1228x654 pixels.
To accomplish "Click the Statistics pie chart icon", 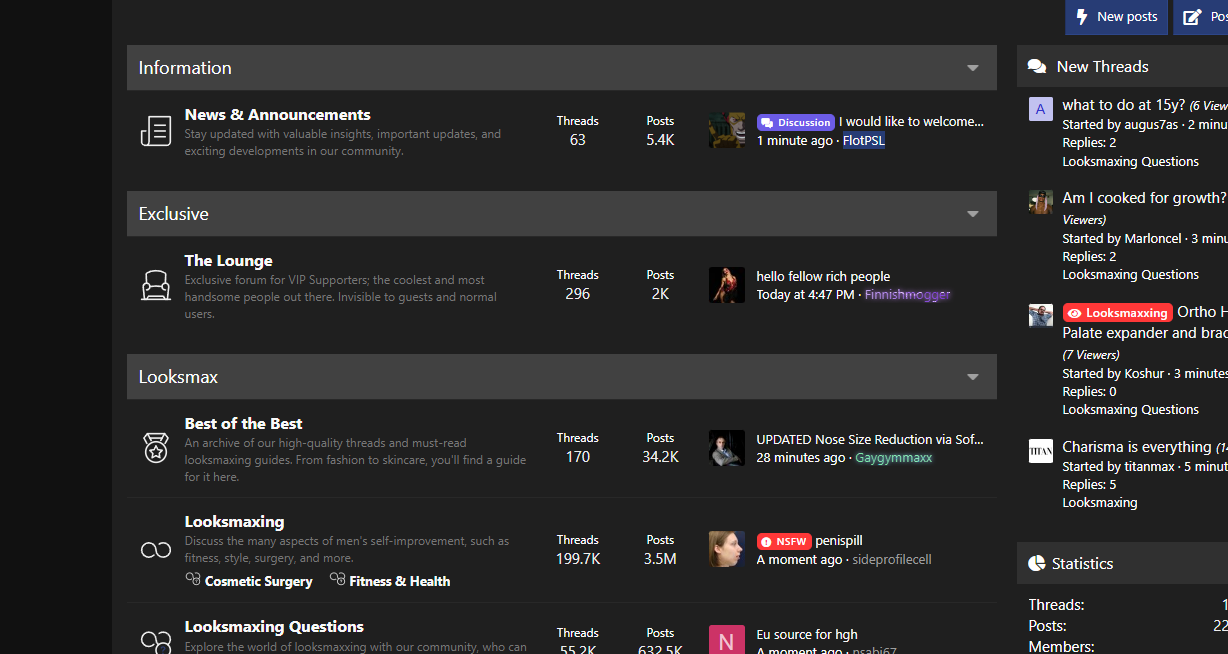I will (x=1037, y=564).
